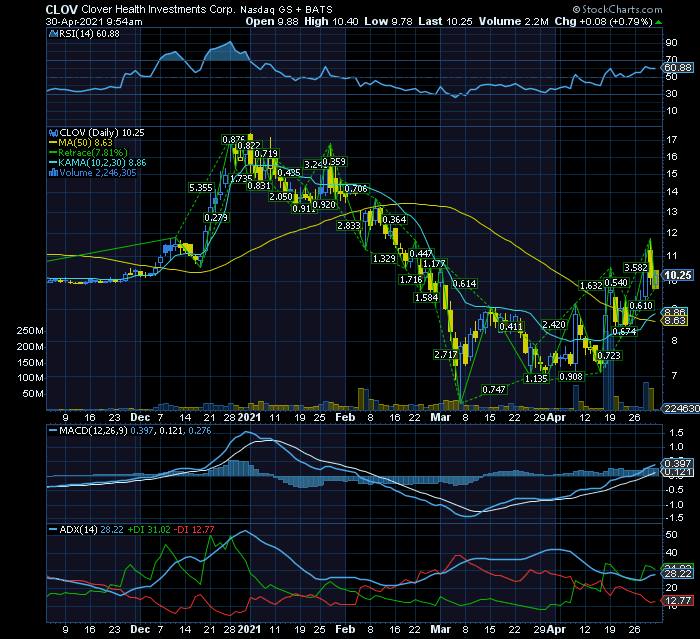The image size is (700, 639).
Task: Click the 0.723 retracement label
Action: (609, 355)
